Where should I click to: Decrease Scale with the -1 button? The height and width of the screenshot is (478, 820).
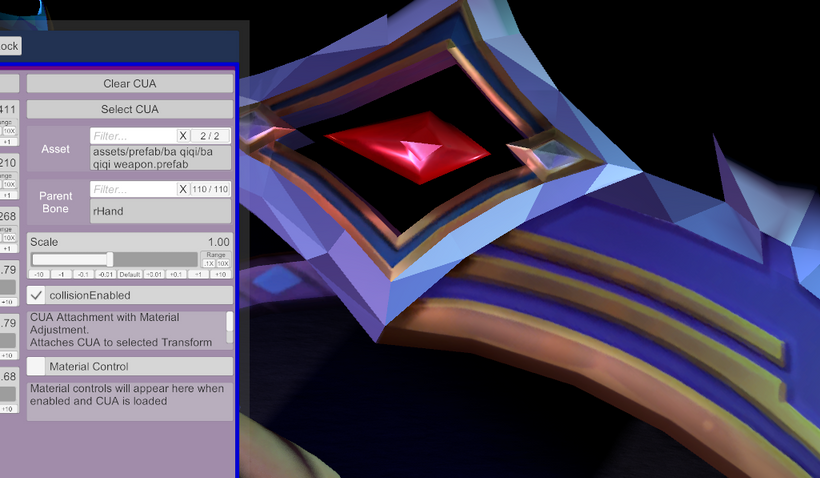61,275
